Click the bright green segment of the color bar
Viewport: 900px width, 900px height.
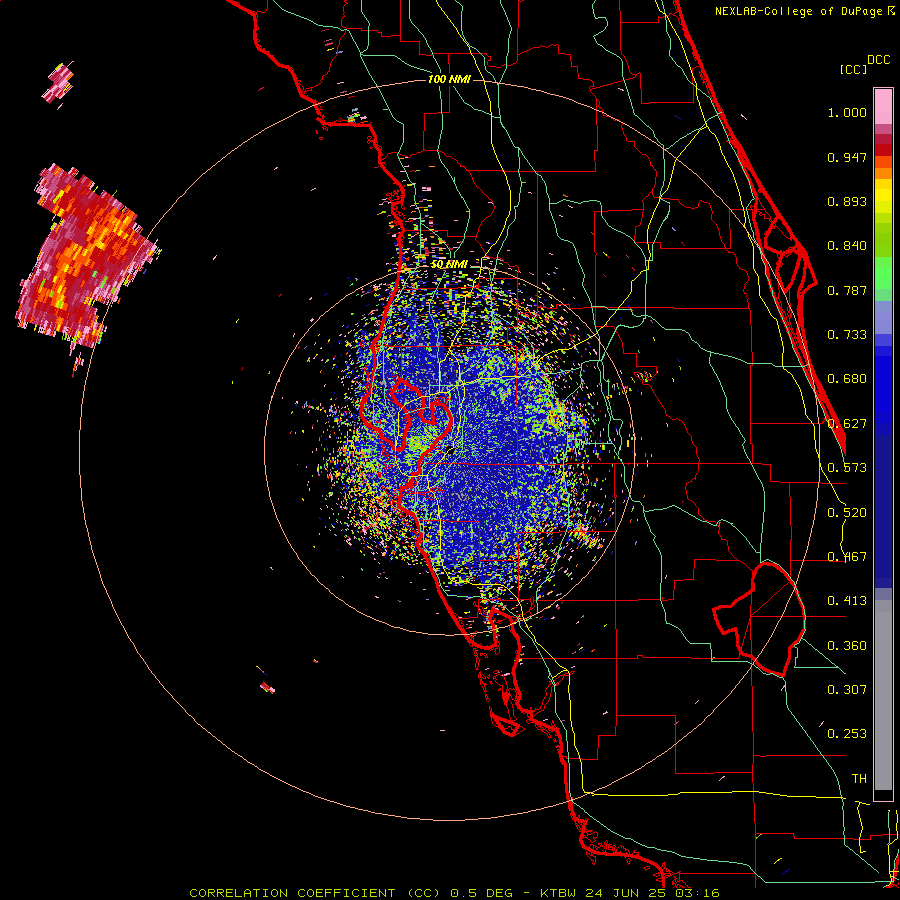tap(883, 273)
